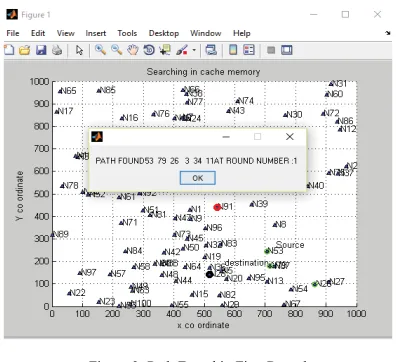Viewport: 396px width, 362px height.
Task: Click the New Figure toolbar icon
Action: [9, 50]
